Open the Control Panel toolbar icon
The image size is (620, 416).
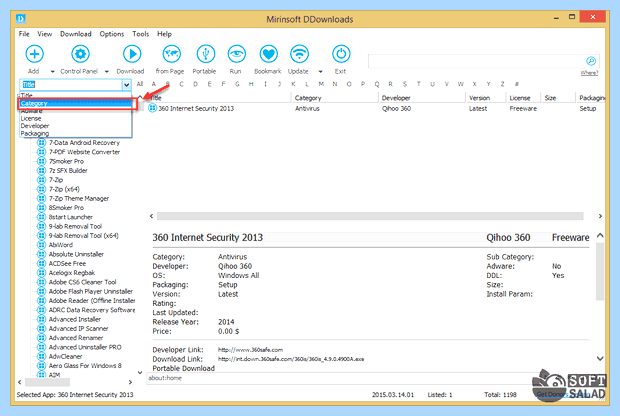click(80, 54)
